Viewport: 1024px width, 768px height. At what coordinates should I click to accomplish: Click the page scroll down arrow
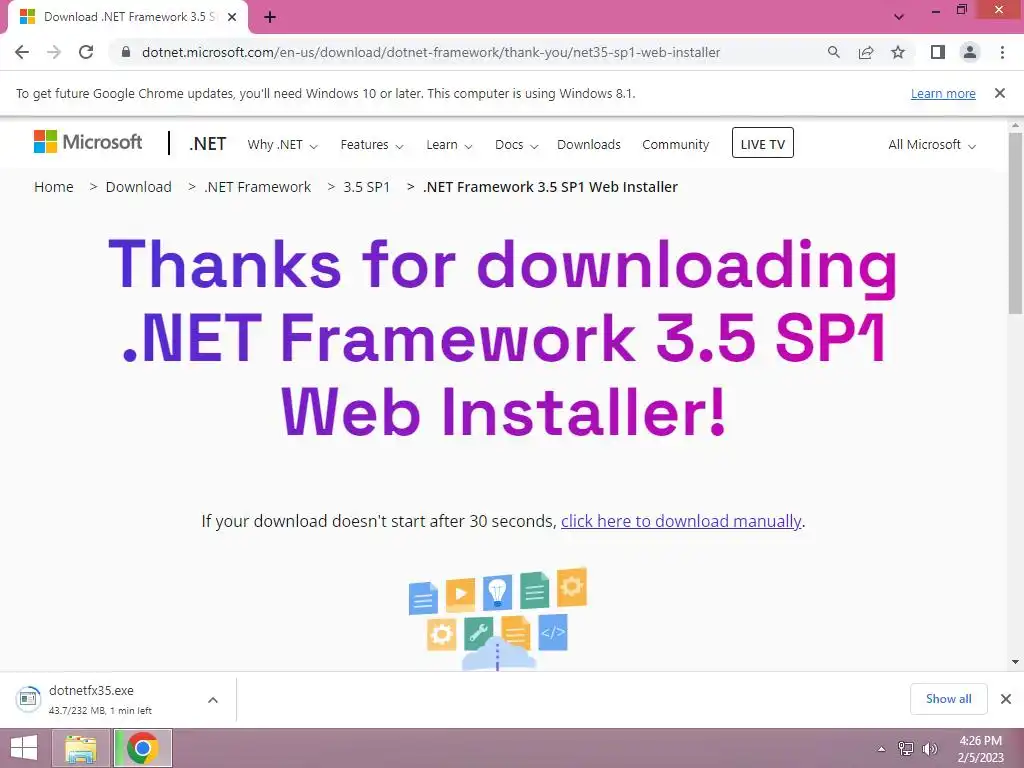[1016, 662]
